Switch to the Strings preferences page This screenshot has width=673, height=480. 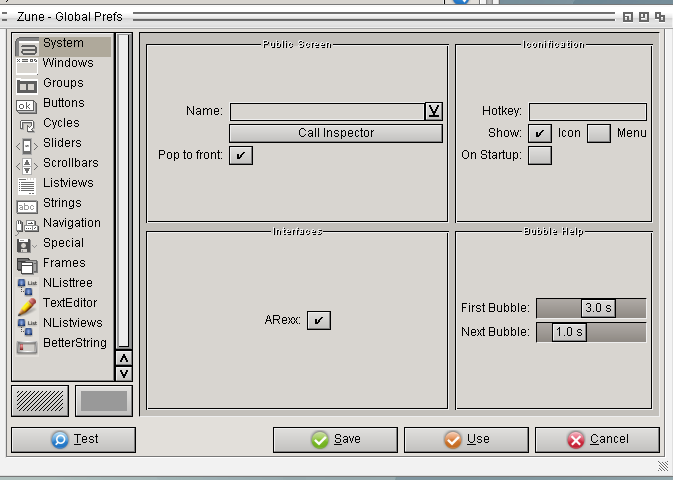62,203
